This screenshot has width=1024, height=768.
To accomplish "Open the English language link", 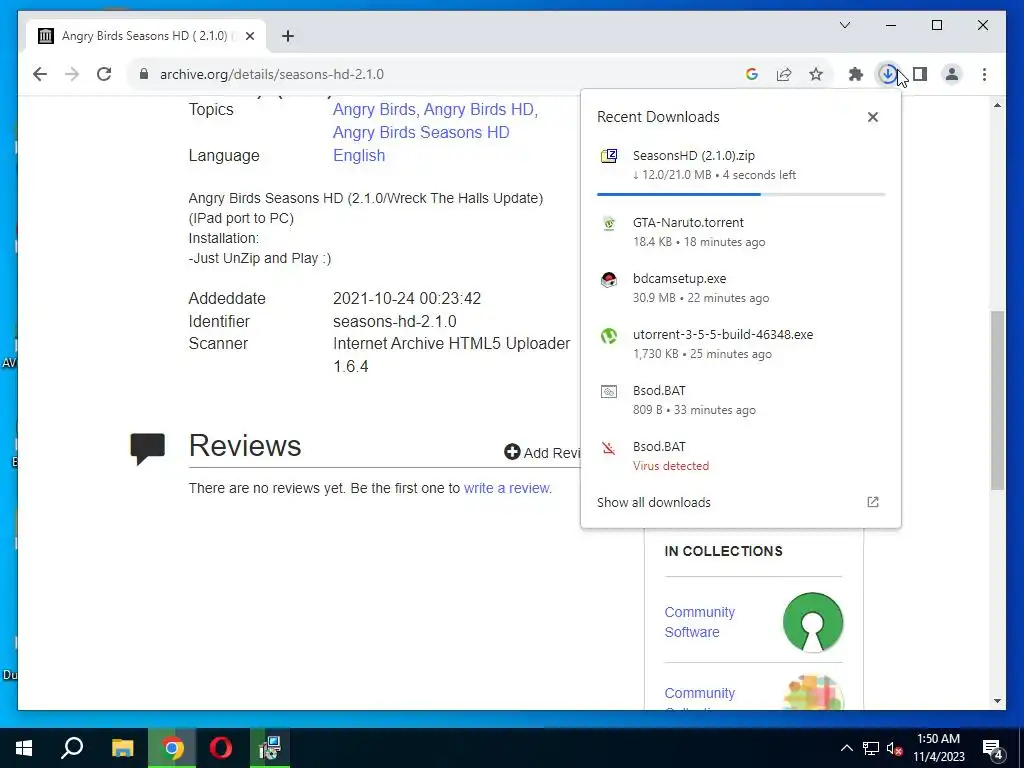I will (359, 155).
